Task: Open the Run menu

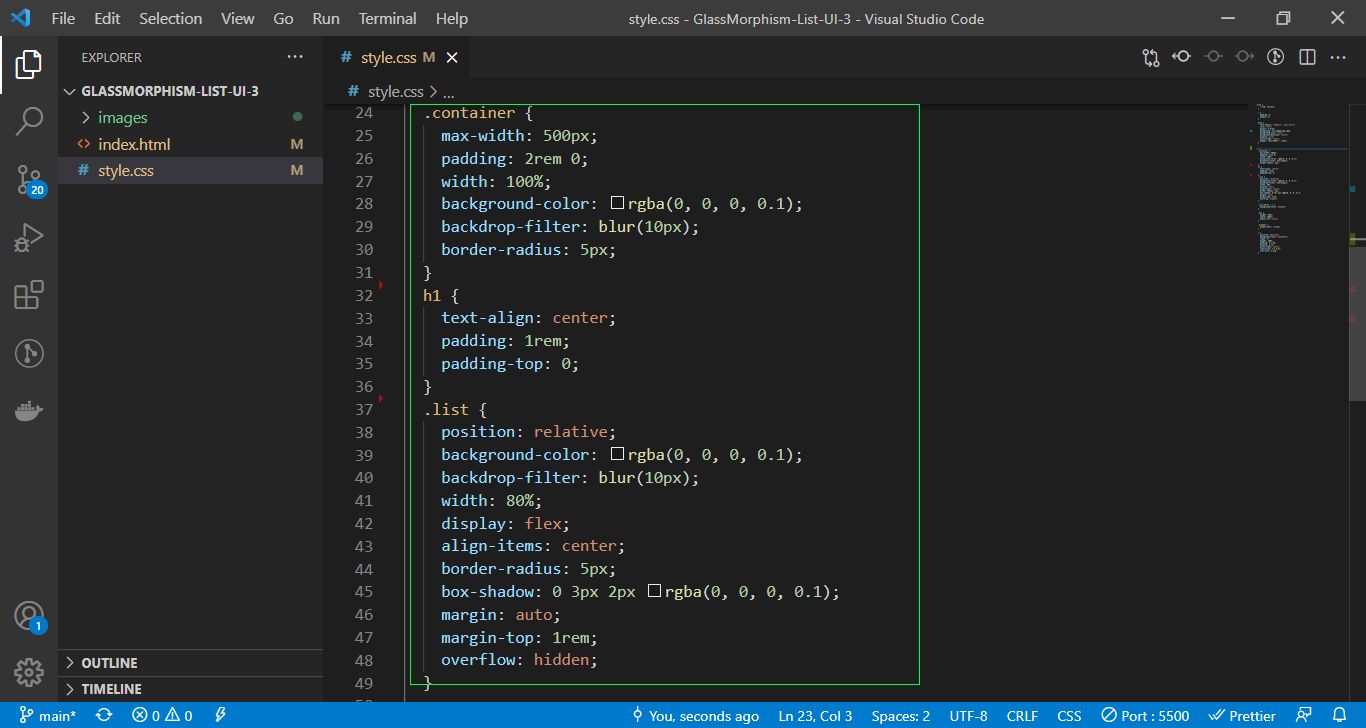Action: coord(326,18)
